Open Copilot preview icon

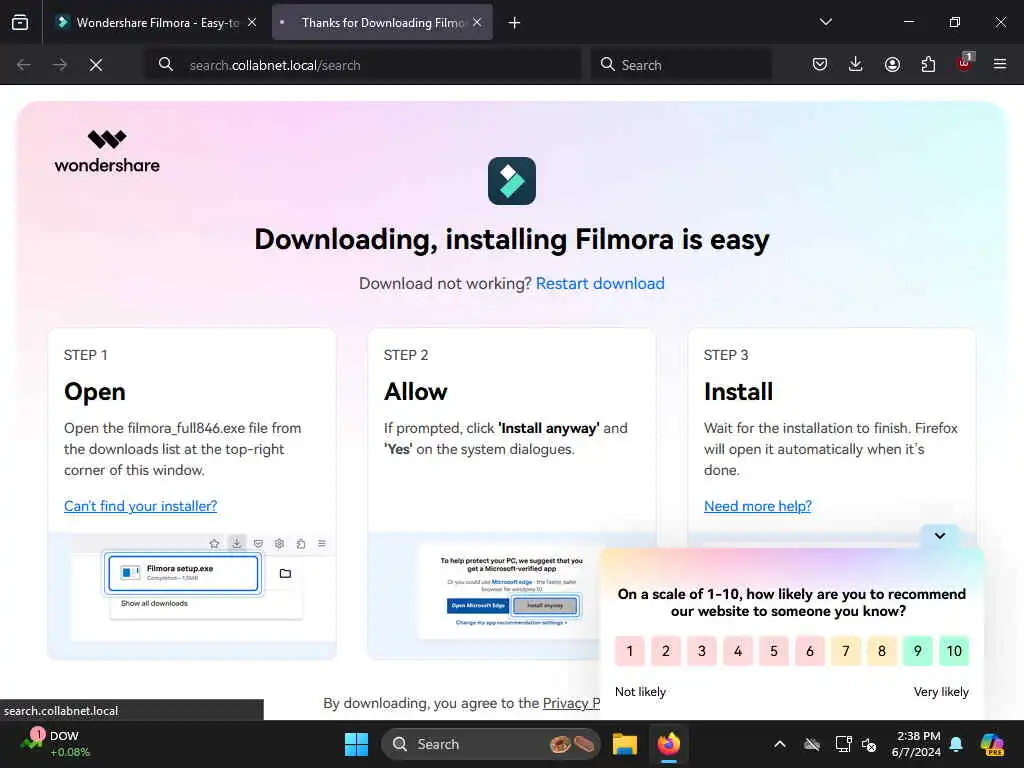992,744
